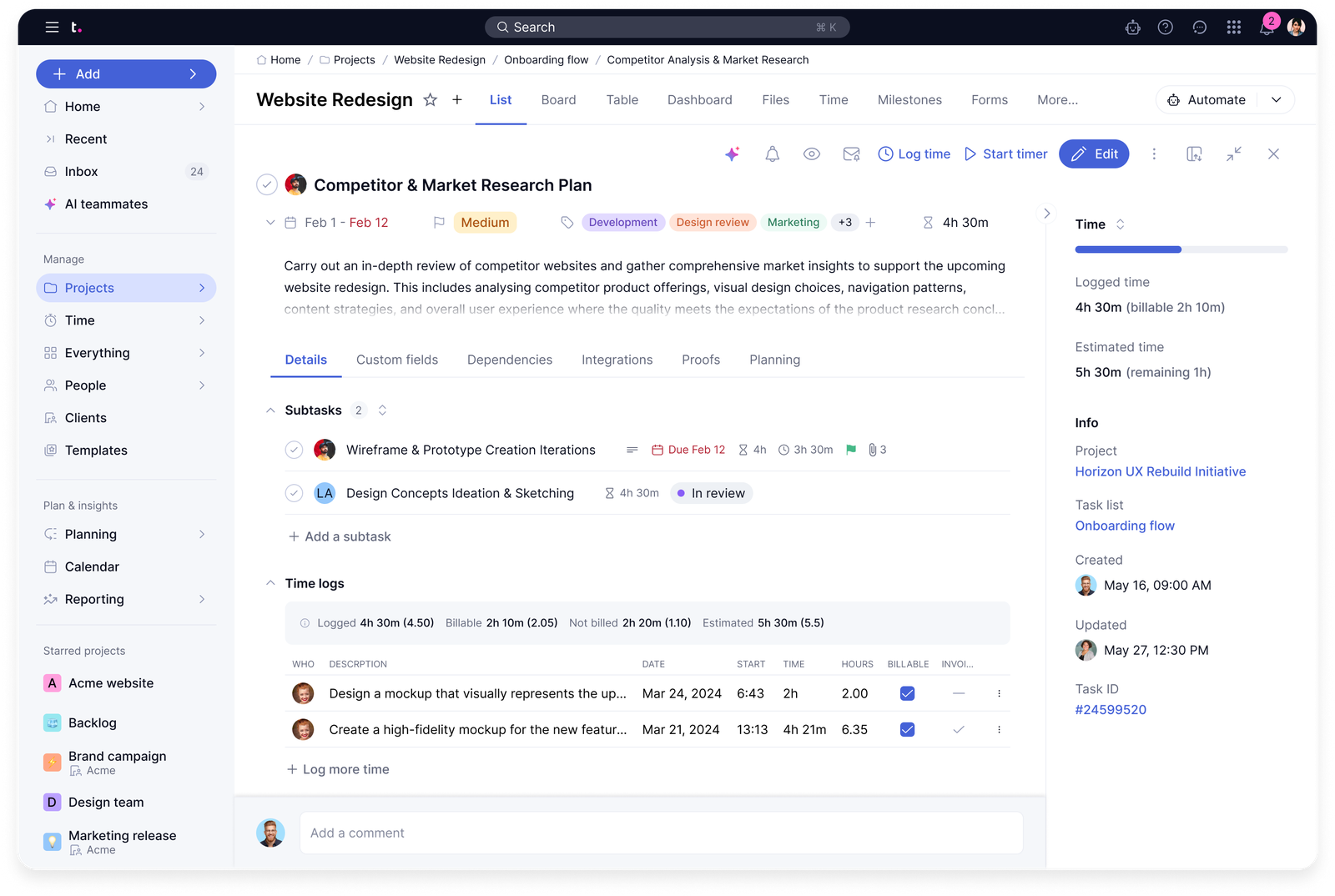This screenshot has width=1335, height=896.
Task: Open row menu for Mar 24 time log
Action: click(x=999, y=694)
